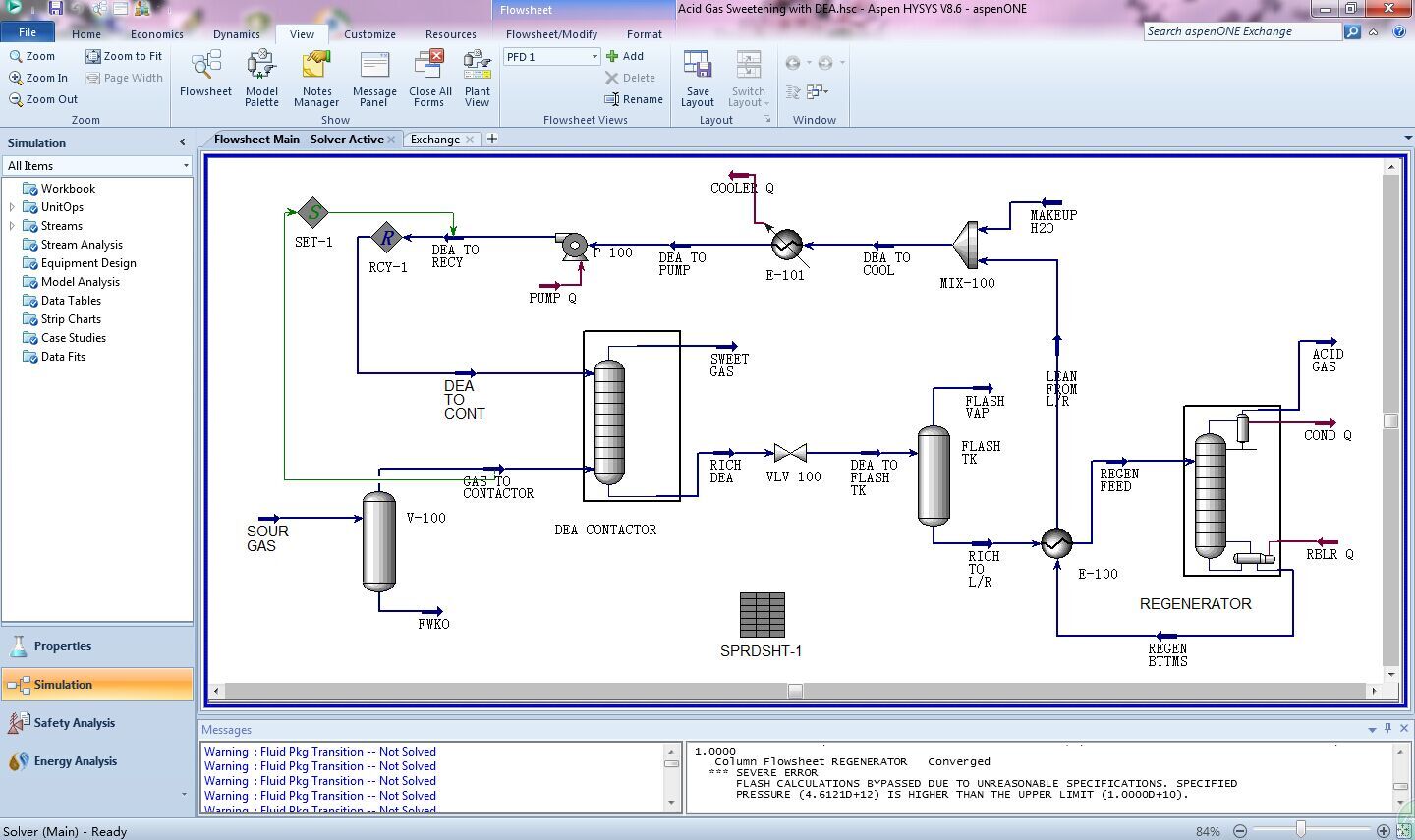Expand the navigation pane overflow chevron
Viewport: 1415px width, 840px height.
point(184,794)
